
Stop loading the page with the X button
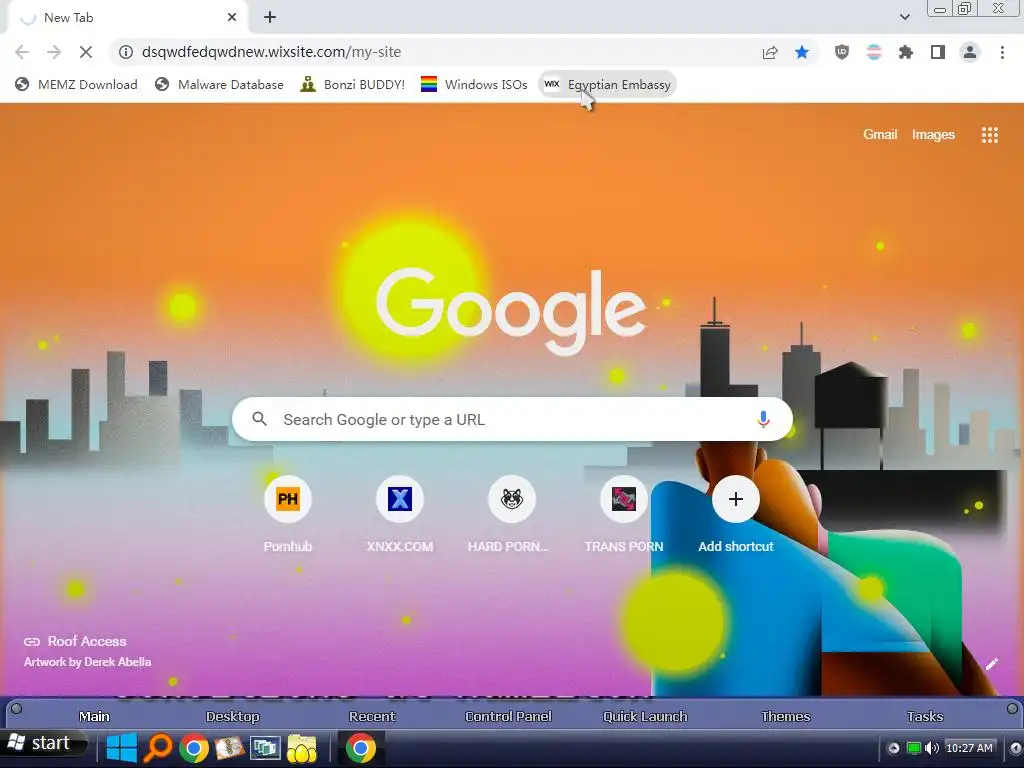pos(86,52)
